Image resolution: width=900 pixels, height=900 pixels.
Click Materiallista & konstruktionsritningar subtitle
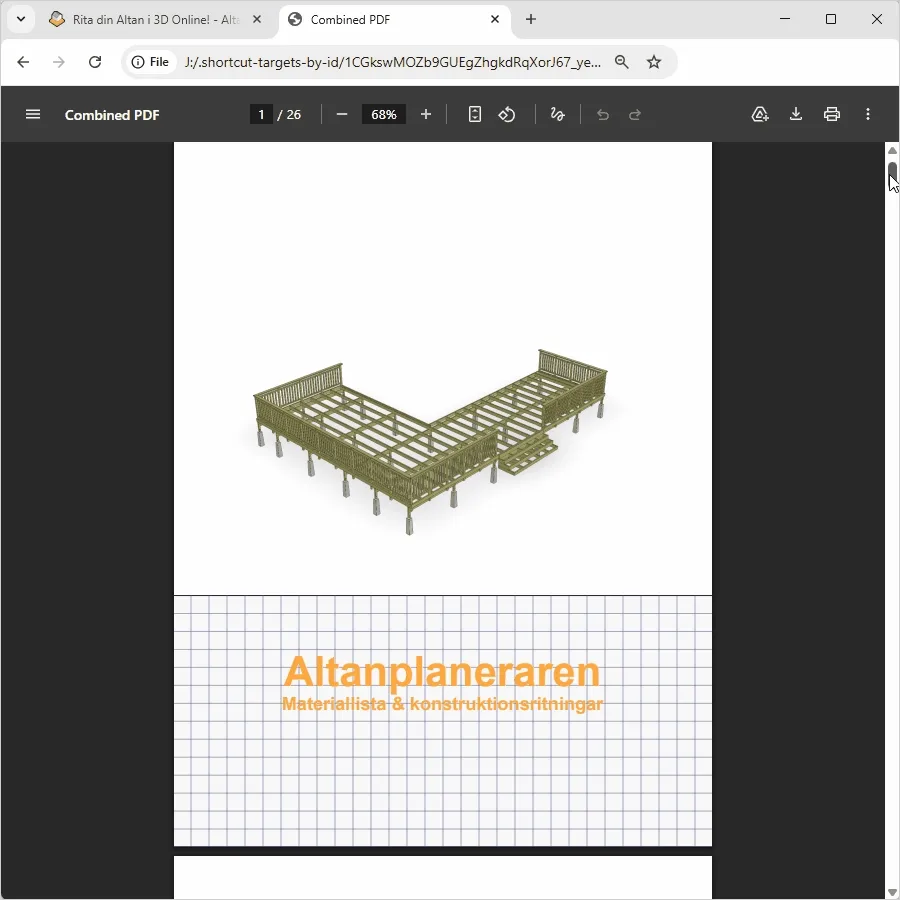pyautogui.click(x=442, y=704)
